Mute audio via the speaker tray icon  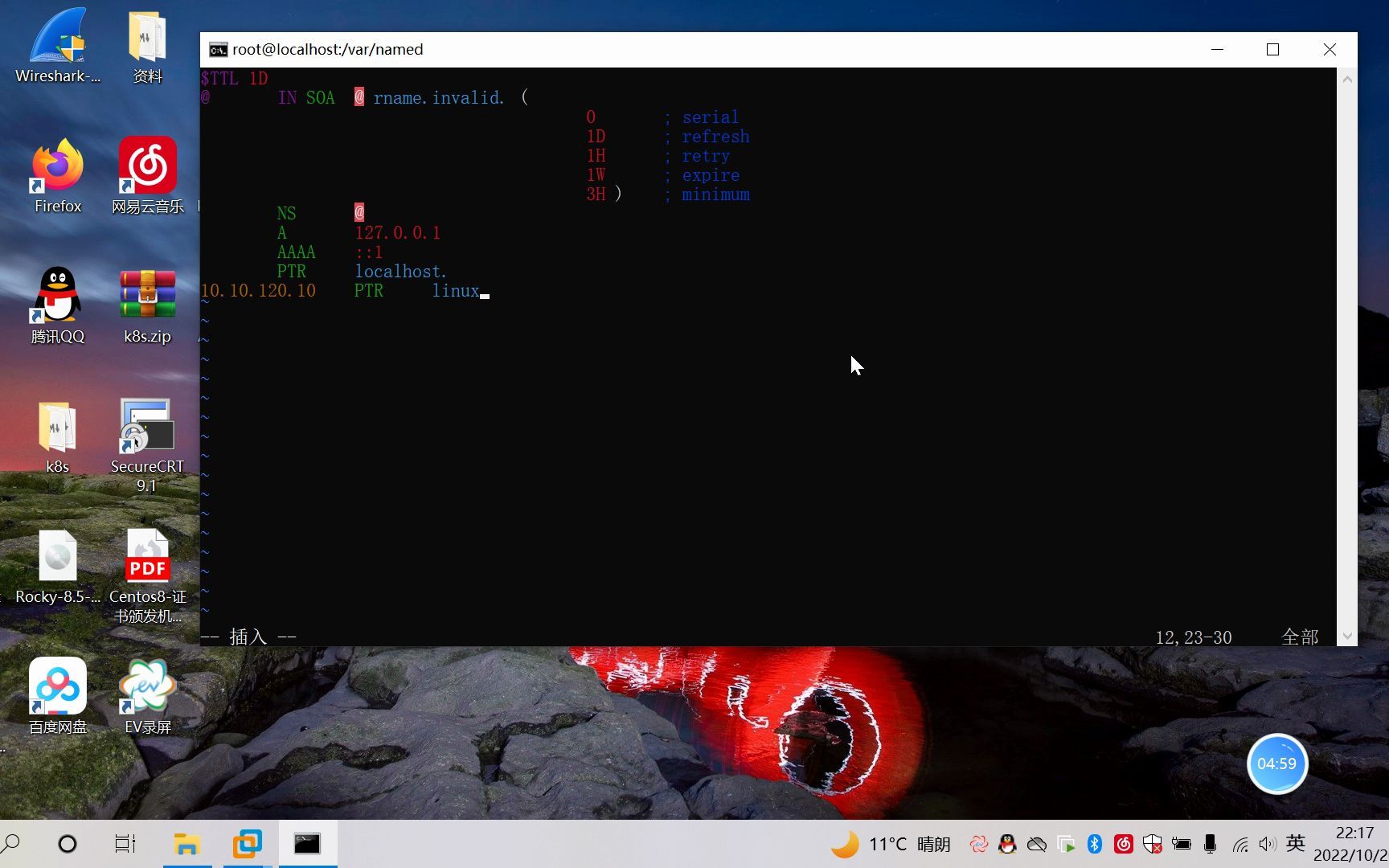(x=1268, y=844)
